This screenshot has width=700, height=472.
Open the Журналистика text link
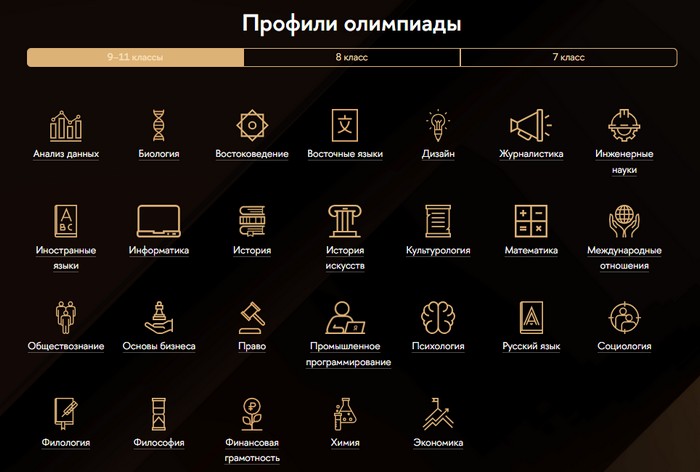531,154
